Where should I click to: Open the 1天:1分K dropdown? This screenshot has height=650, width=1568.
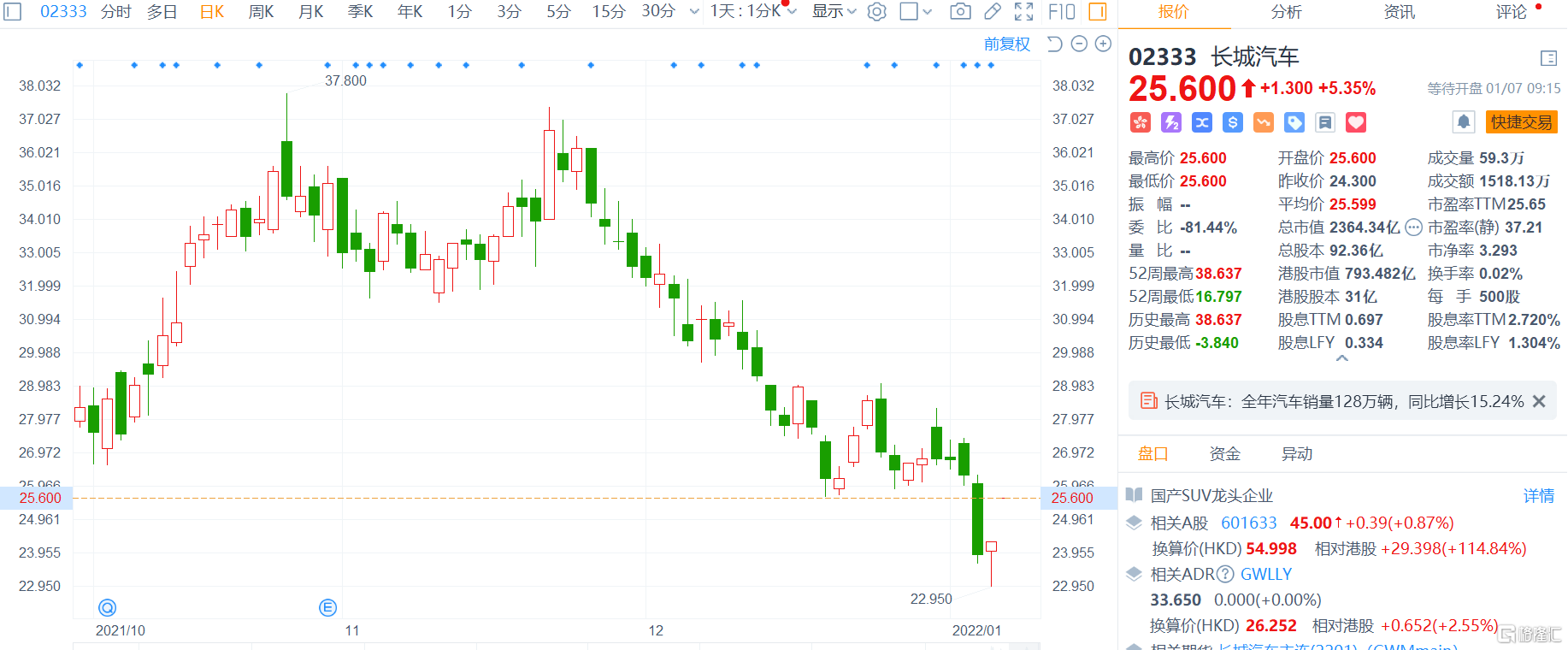pyautogui.click(x=753, y=11)
